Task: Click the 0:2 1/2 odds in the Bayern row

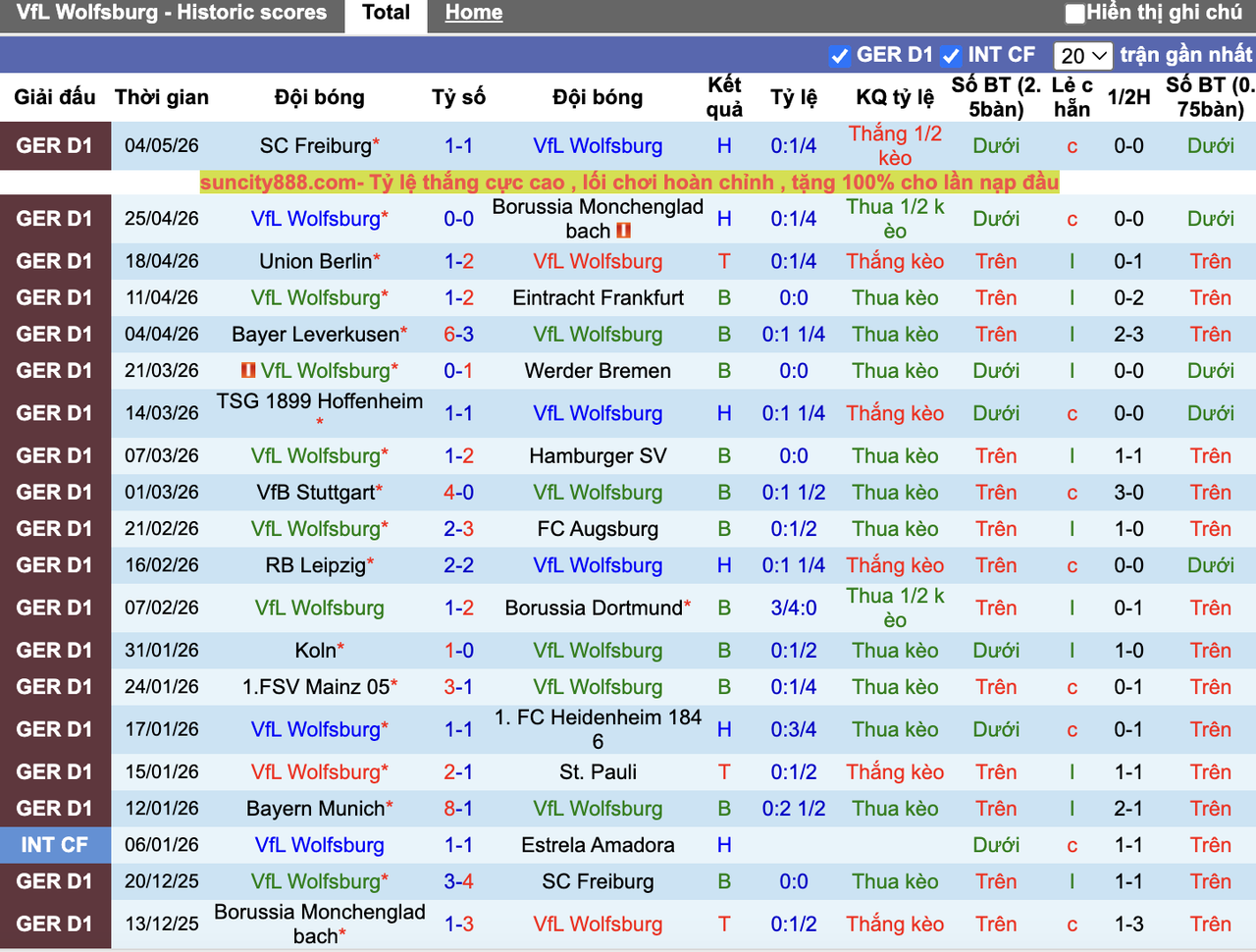Action: (794, 808)
